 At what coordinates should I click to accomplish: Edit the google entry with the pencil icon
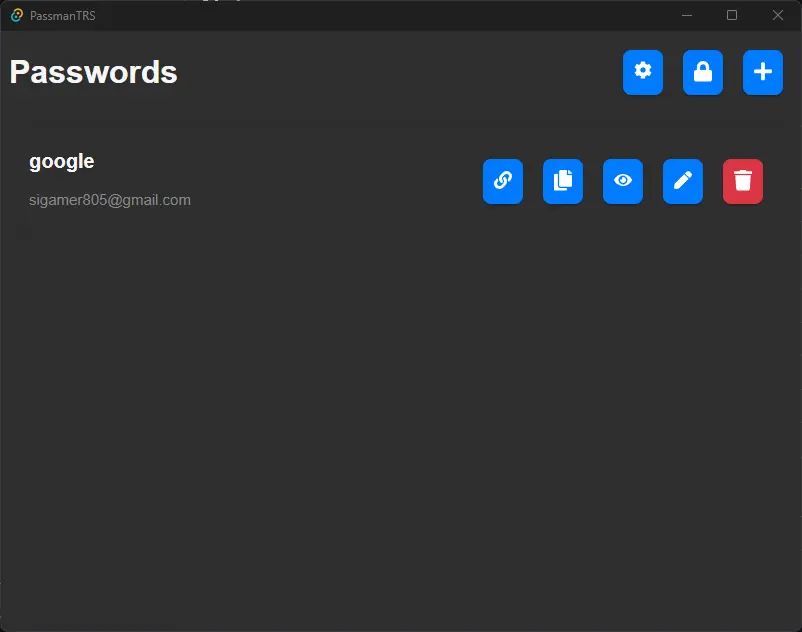click(x=682, y=181)
